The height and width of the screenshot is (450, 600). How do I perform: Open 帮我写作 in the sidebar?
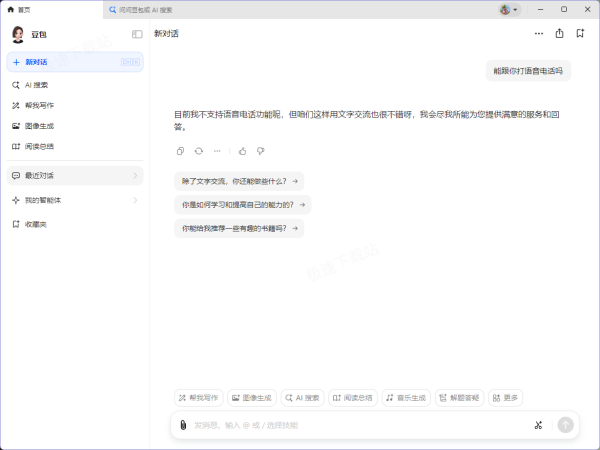click(x=75, y=105)
